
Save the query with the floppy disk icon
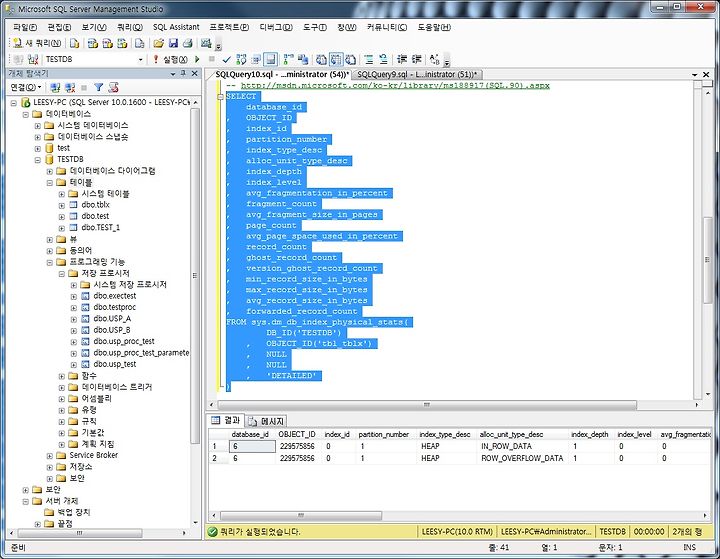[173, 43]
